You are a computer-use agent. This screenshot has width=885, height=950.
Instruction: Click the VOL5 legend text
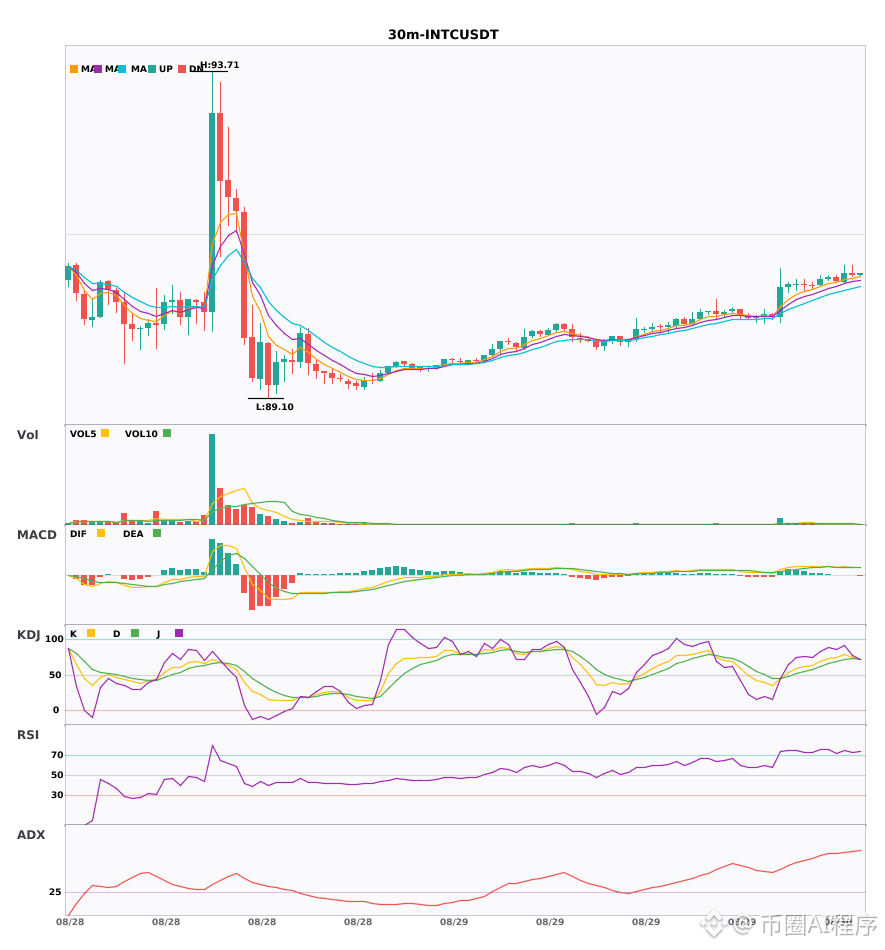83,434
